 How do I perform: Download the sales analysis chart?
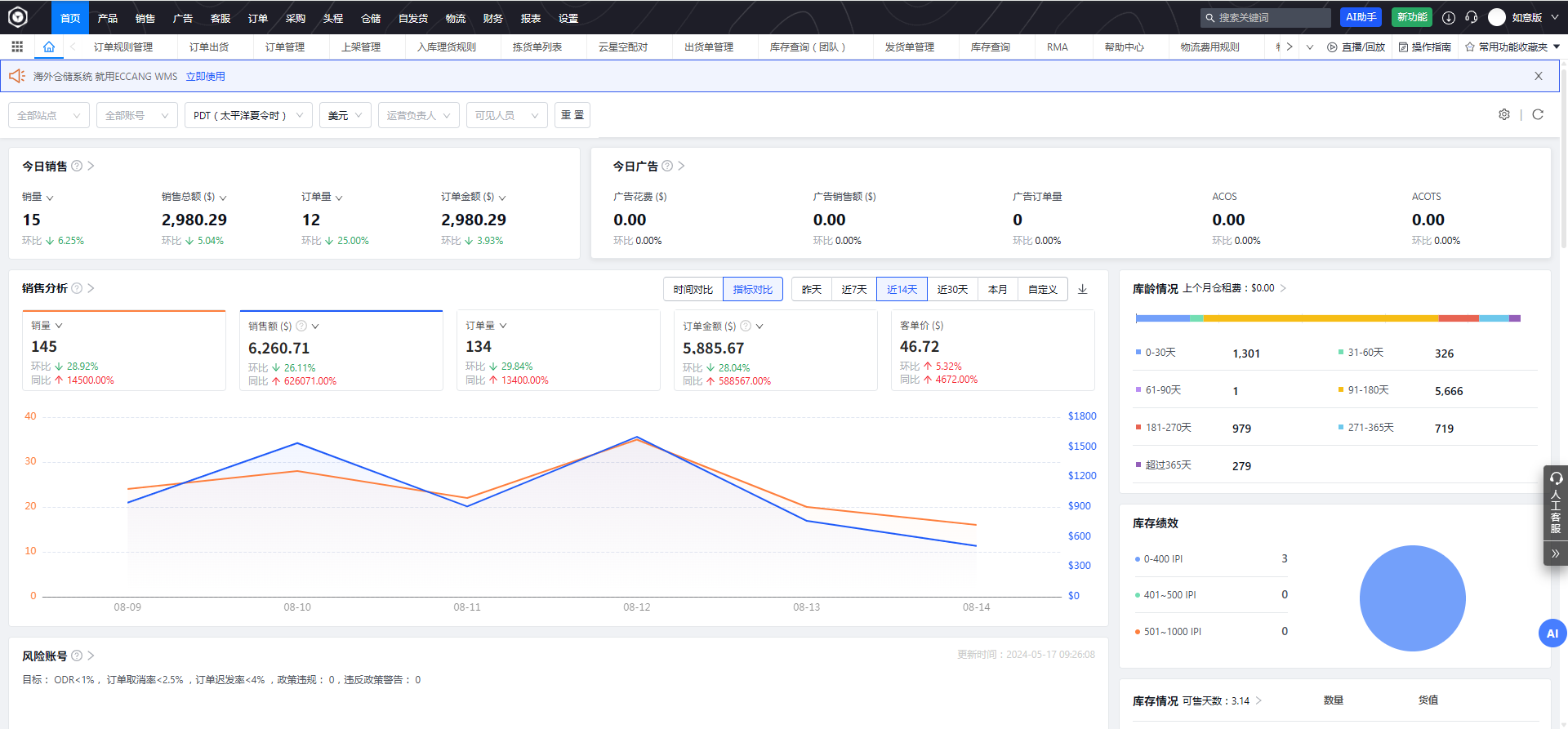(1082, 289)
